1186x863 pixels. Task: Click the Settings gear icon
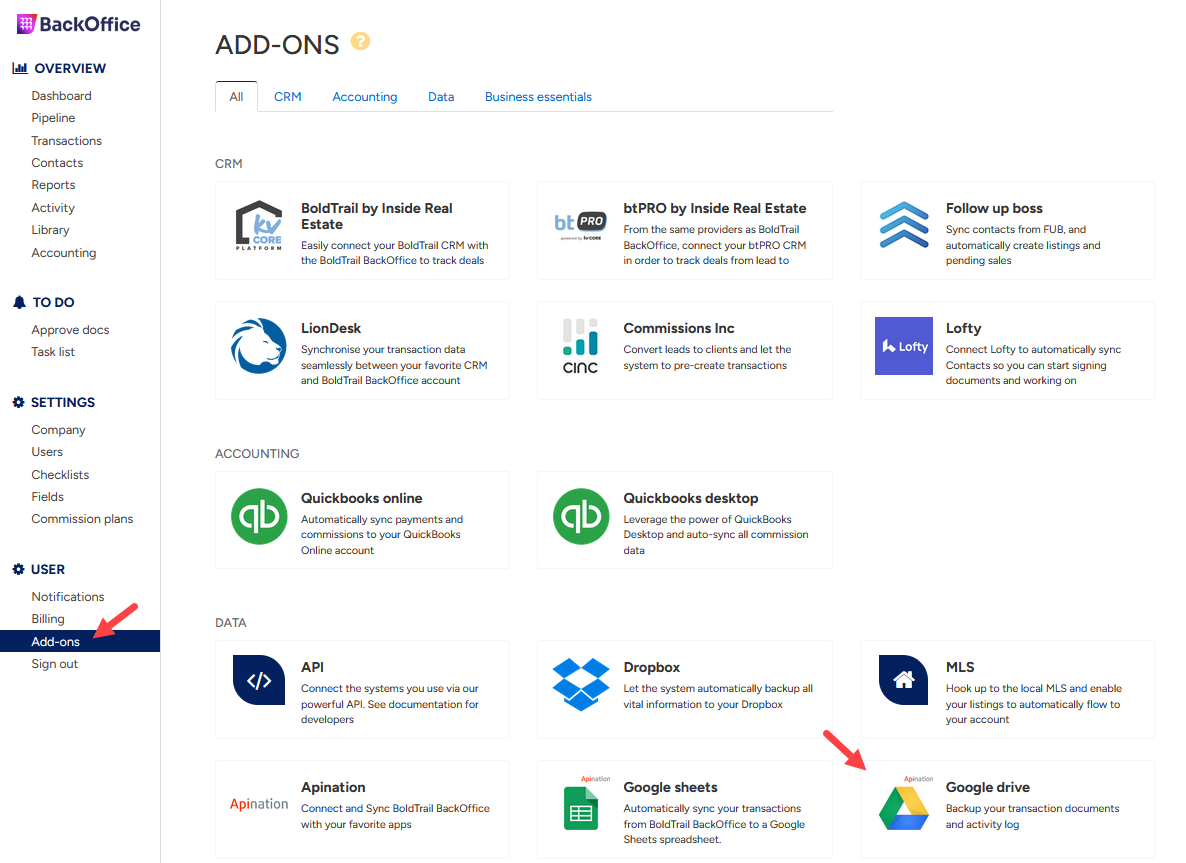(19, 402)
